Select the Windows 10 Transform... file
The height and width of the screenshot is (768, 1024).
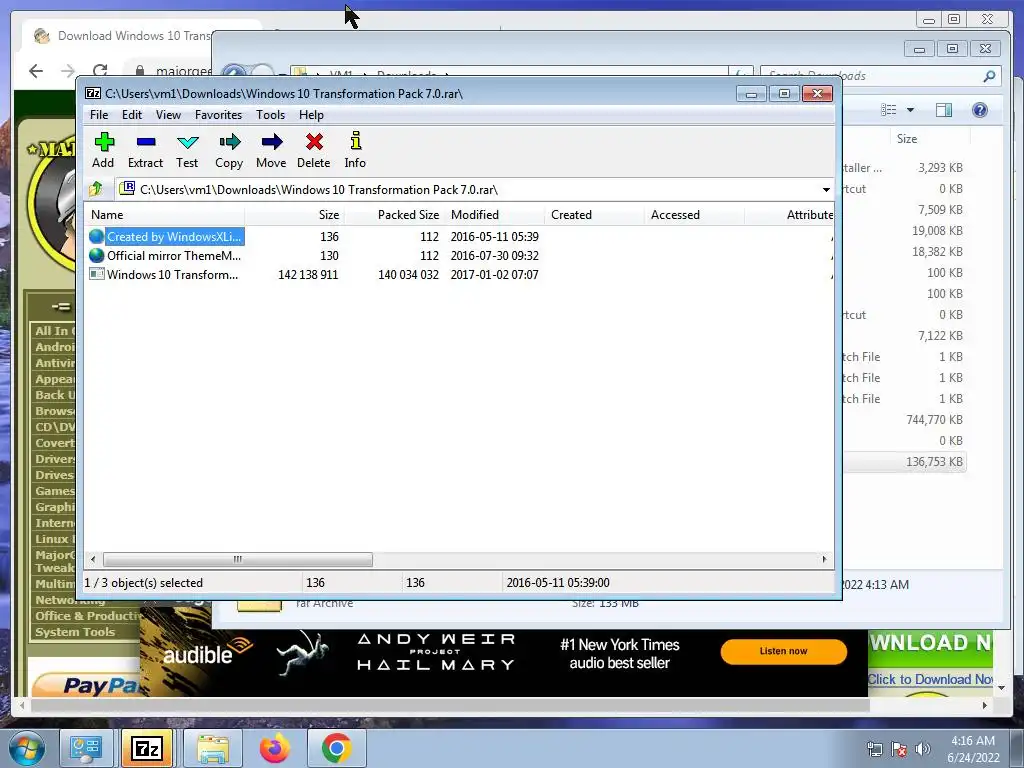(172, 274)
